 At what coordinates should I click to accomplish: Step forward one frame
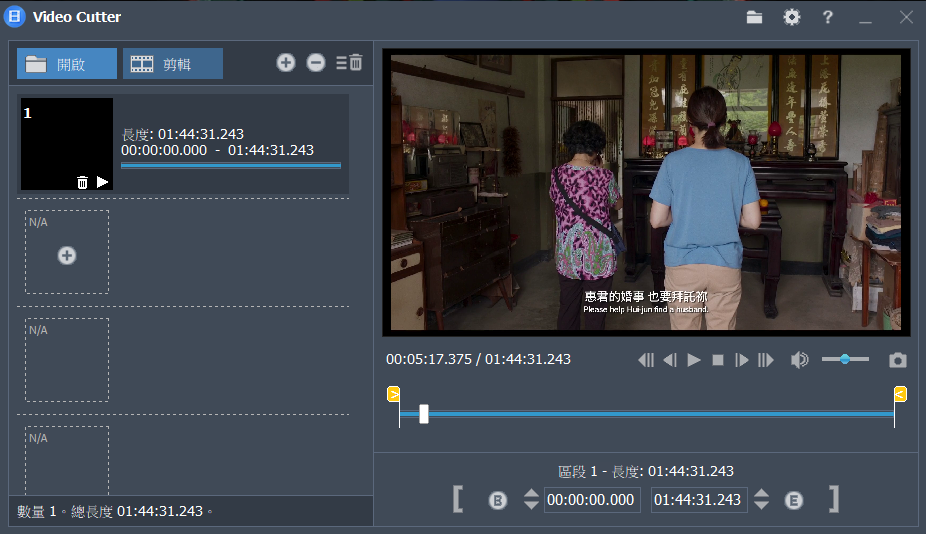(x=742, y=360)
